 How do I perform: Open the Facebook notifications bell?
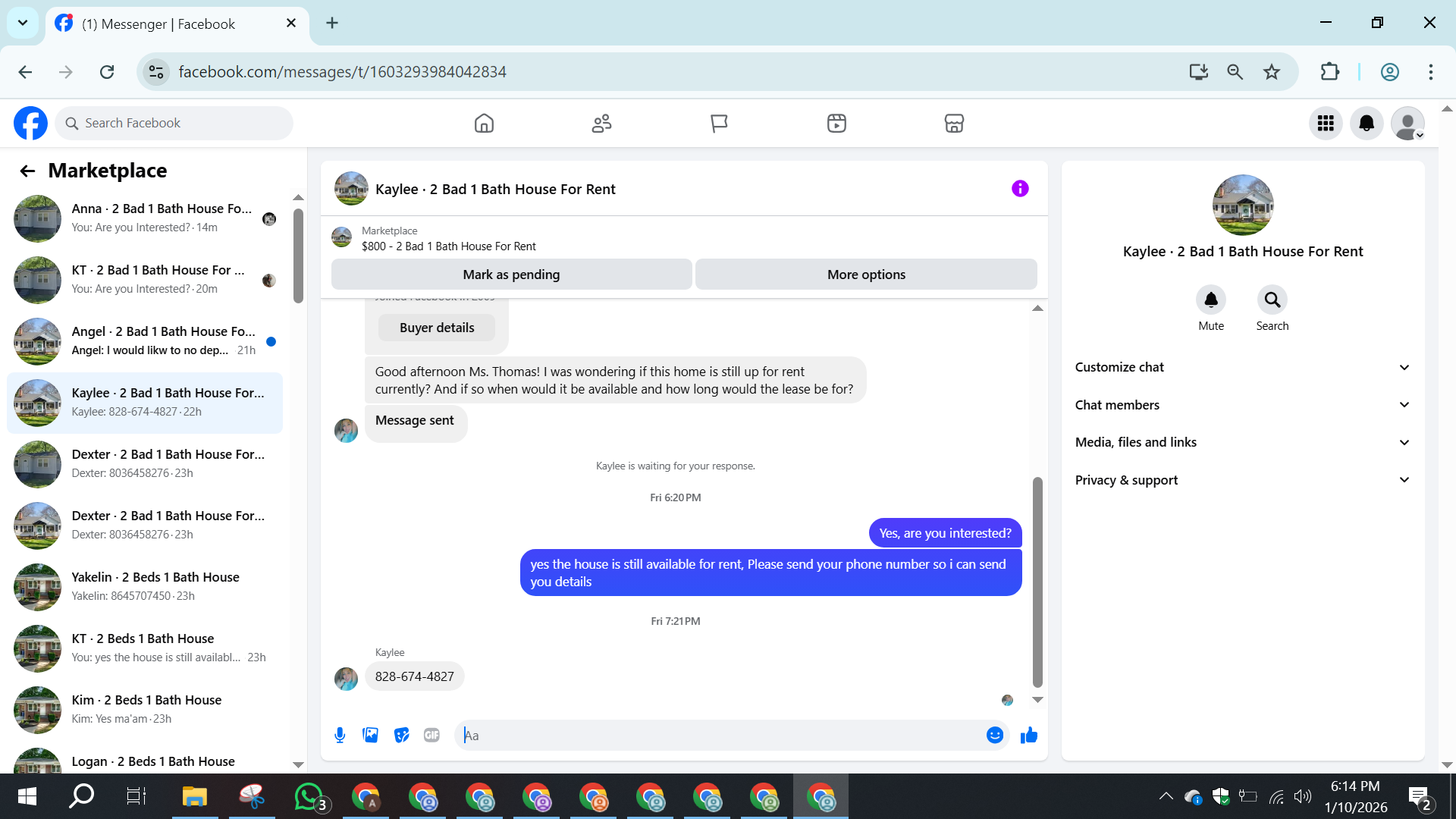[1367, 124]
